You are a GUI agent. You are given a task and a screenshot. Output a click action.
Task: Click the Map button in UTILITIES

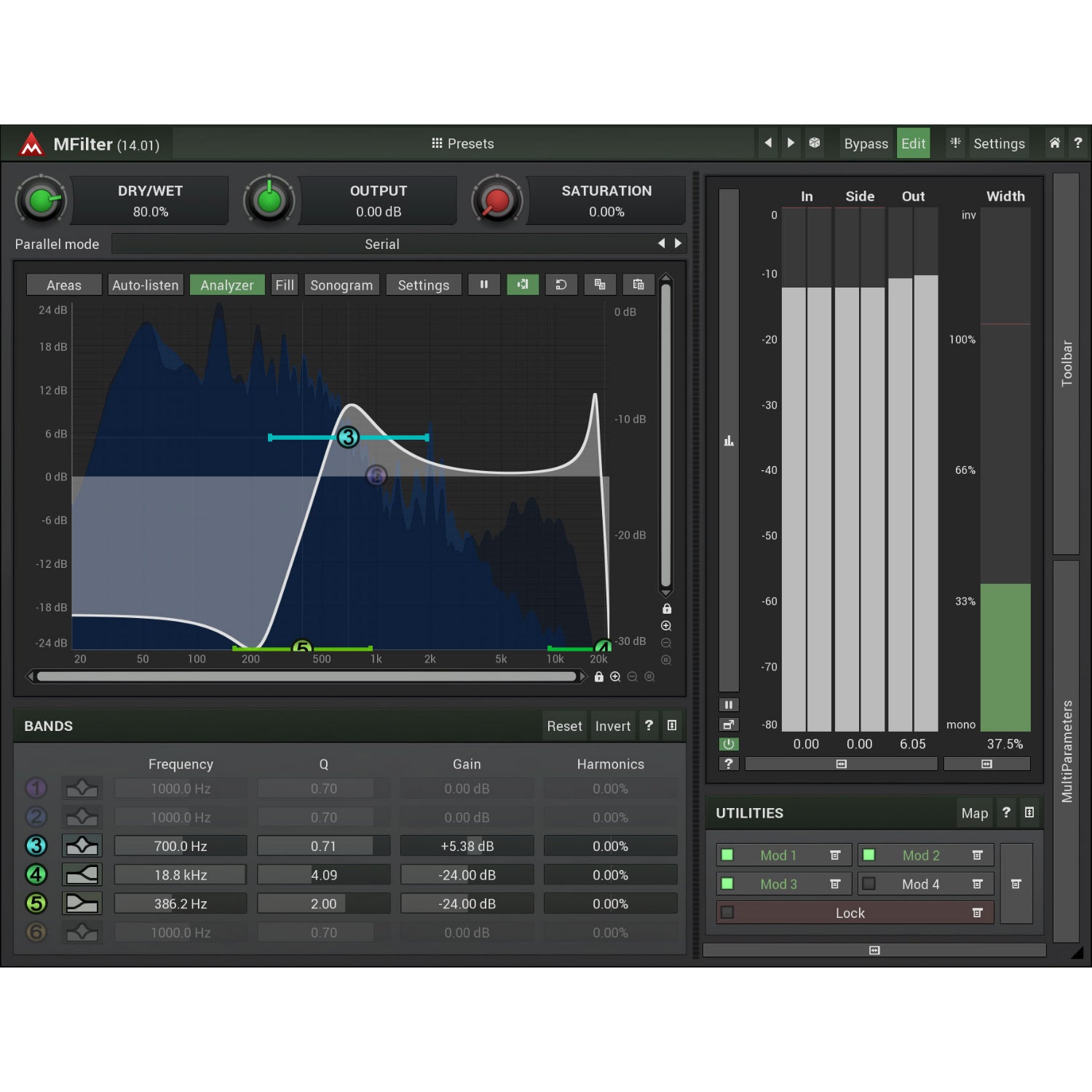[975, 813]
